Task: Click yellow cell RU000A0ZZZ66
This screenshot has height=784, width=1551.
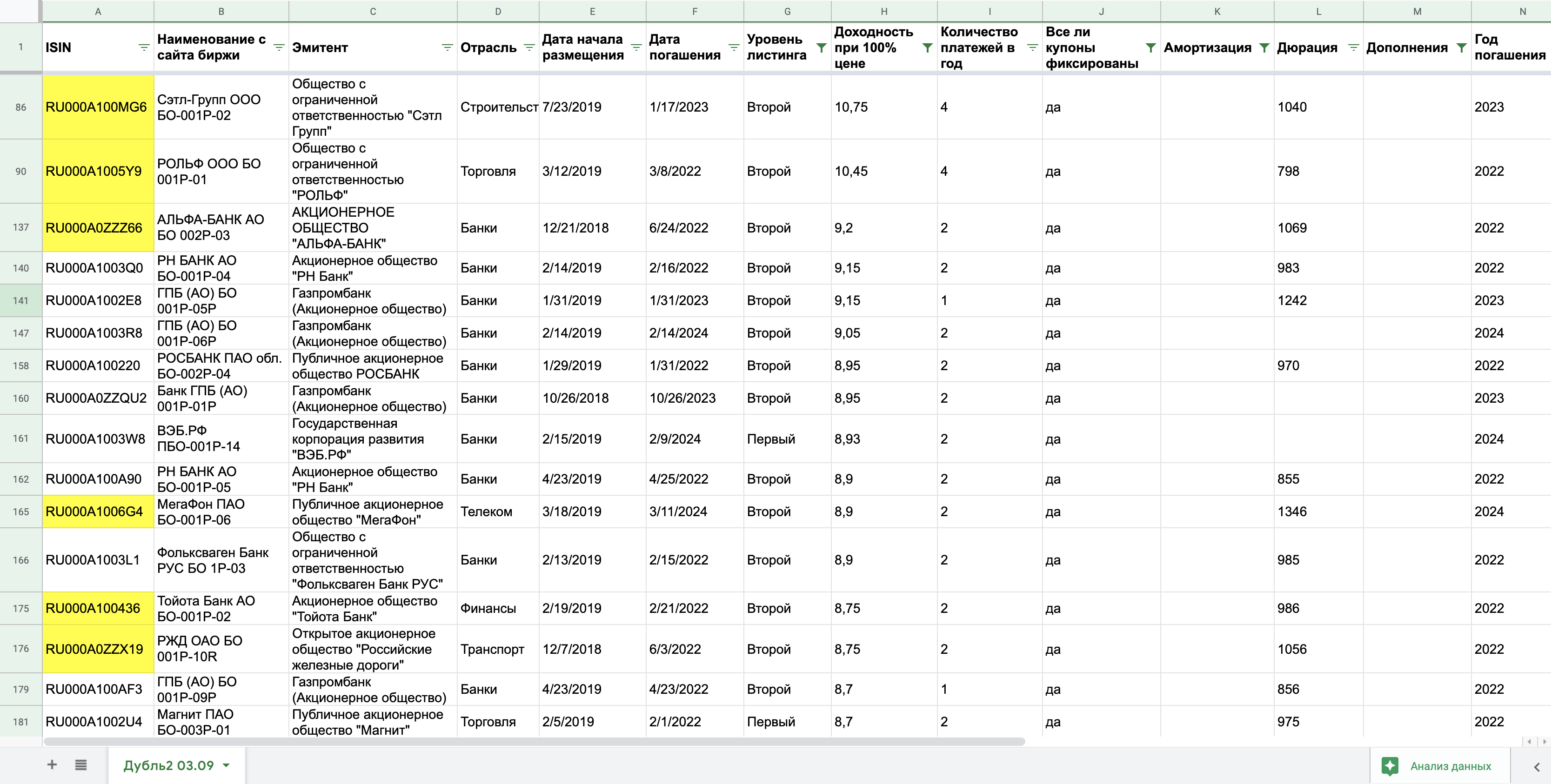Action: [98, 228]
